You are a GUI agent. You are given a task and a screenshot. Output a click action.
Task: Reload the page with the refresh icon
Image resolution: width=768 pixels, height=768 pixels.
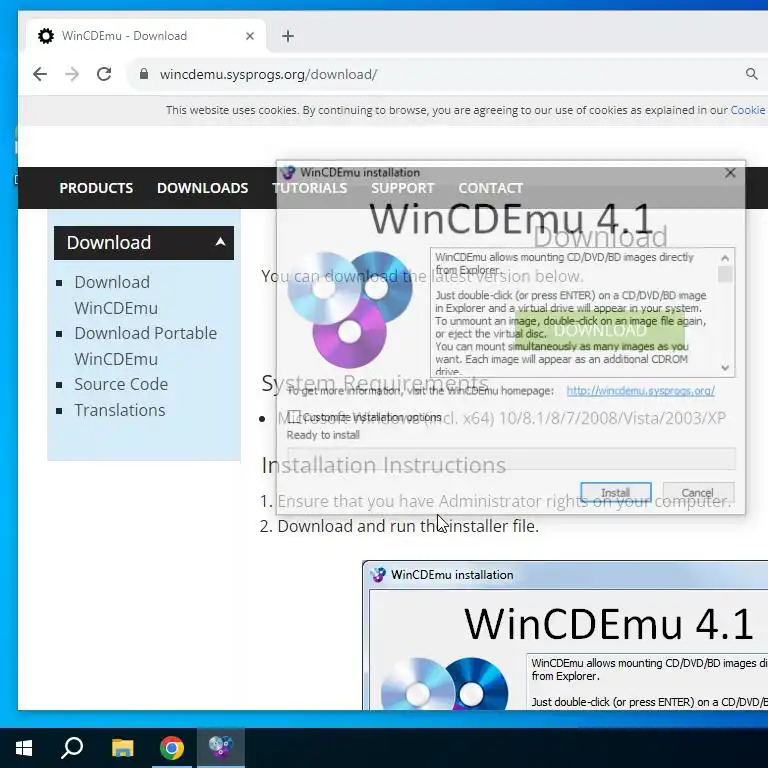point(104,74)
